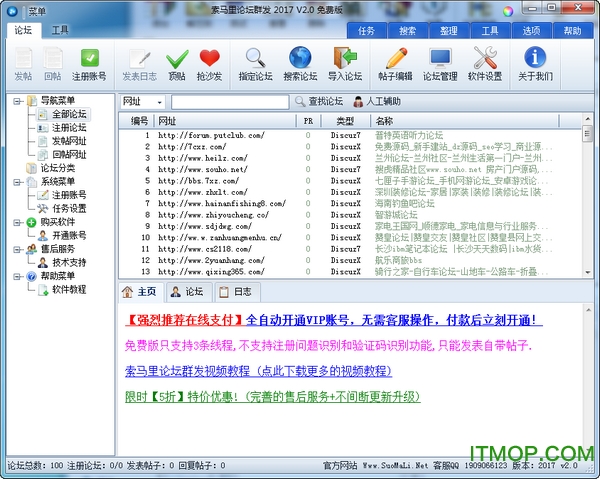The image size is (600, 479).
Task: Click the 注册账号 toolbar icon
Action: pos(89,64)
